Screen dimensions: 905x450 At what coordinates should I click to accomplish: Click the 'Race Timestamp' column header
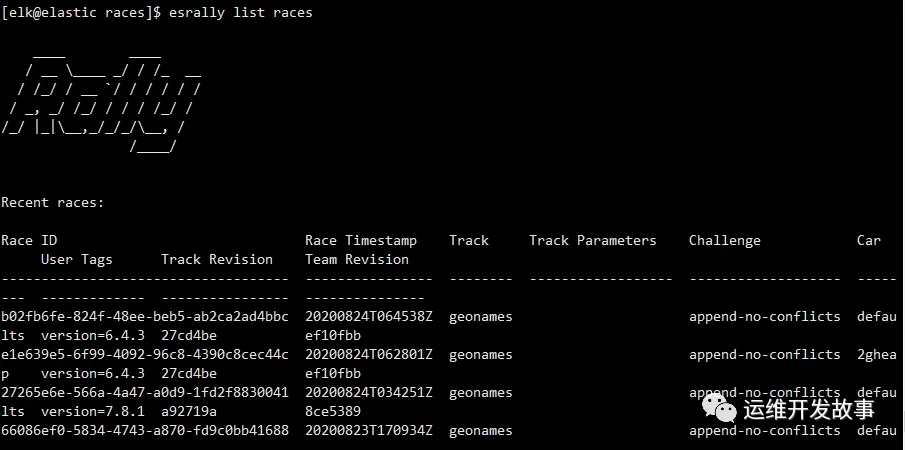point(361,241)
